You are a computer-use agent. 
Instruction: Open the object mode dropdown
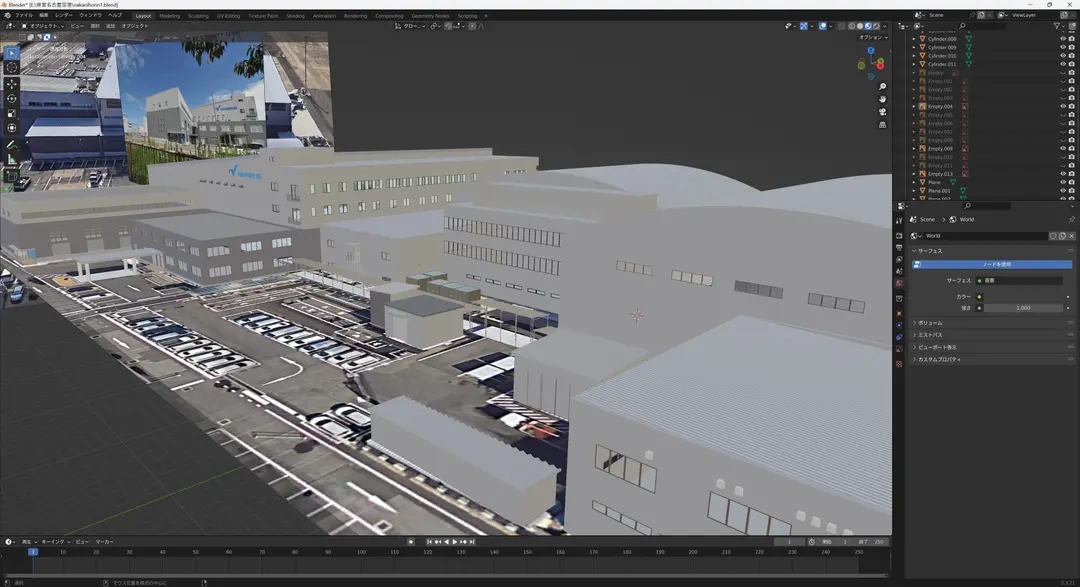coord(43,26)
